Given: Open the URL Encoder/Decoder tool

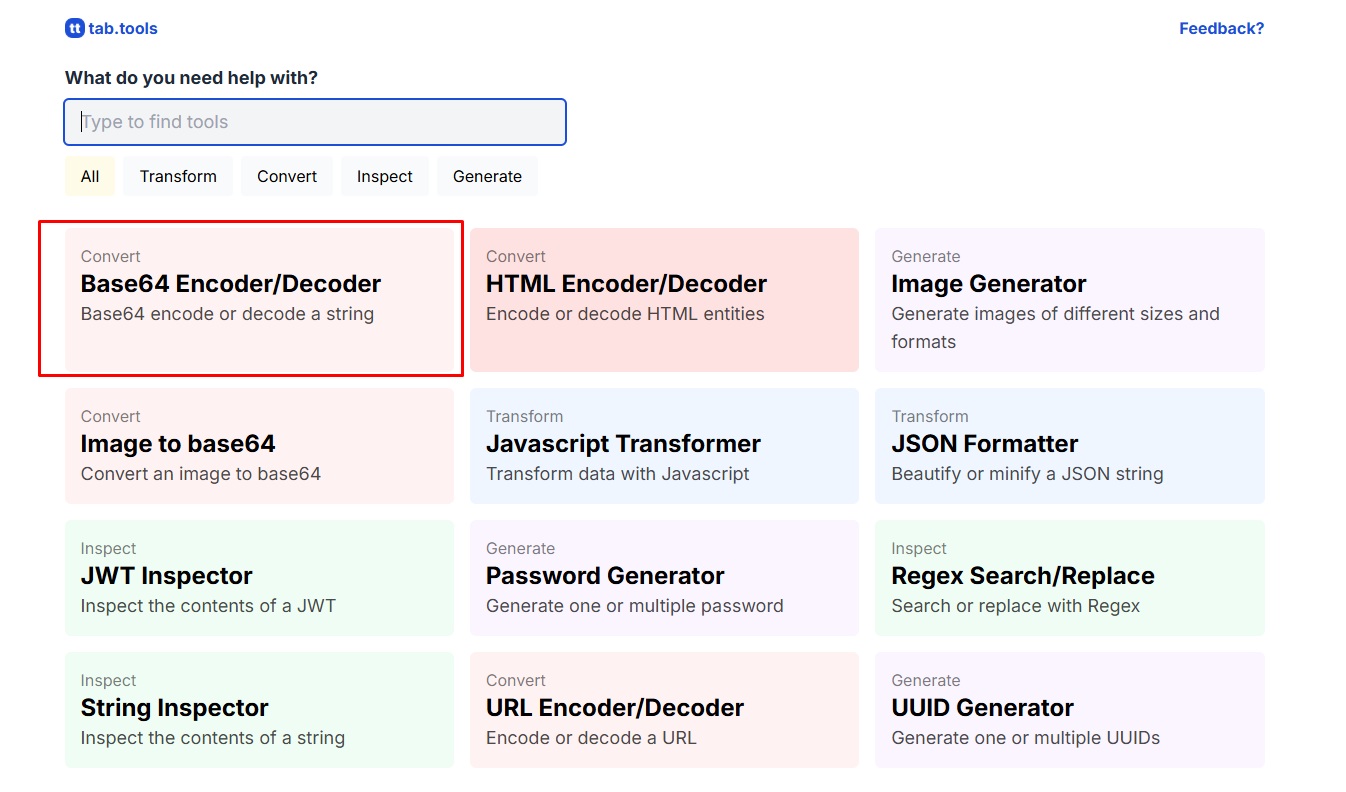Looking at the screenshot, I should pos(663,709).
